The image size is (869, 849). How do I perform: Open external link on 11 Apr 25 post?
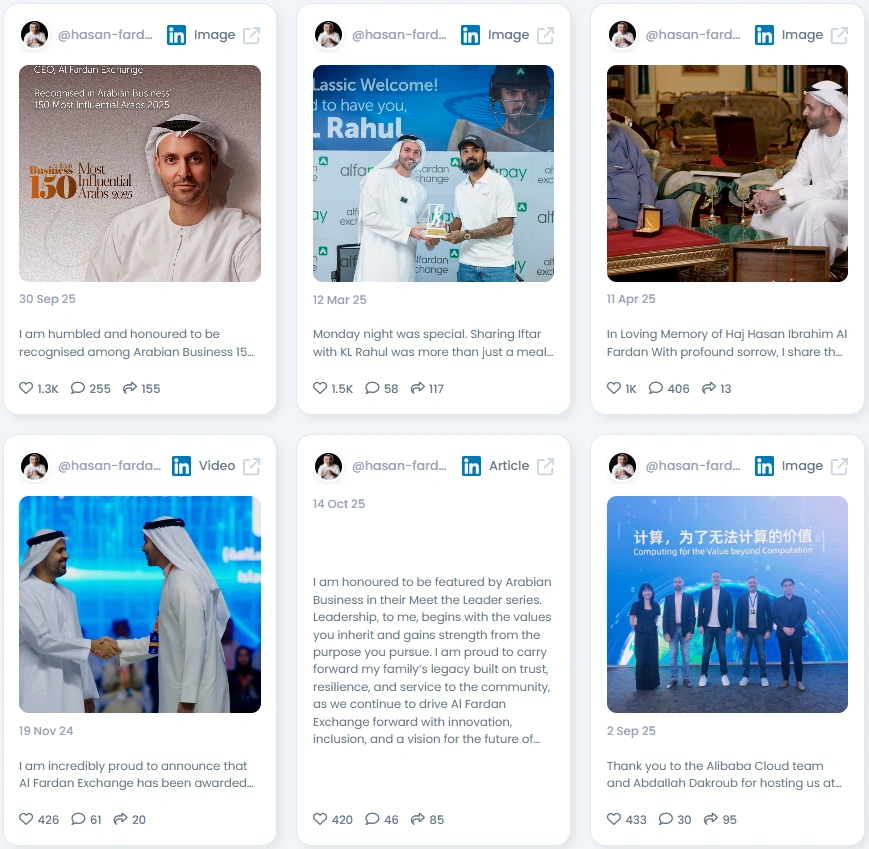click(x=839, y=35)
